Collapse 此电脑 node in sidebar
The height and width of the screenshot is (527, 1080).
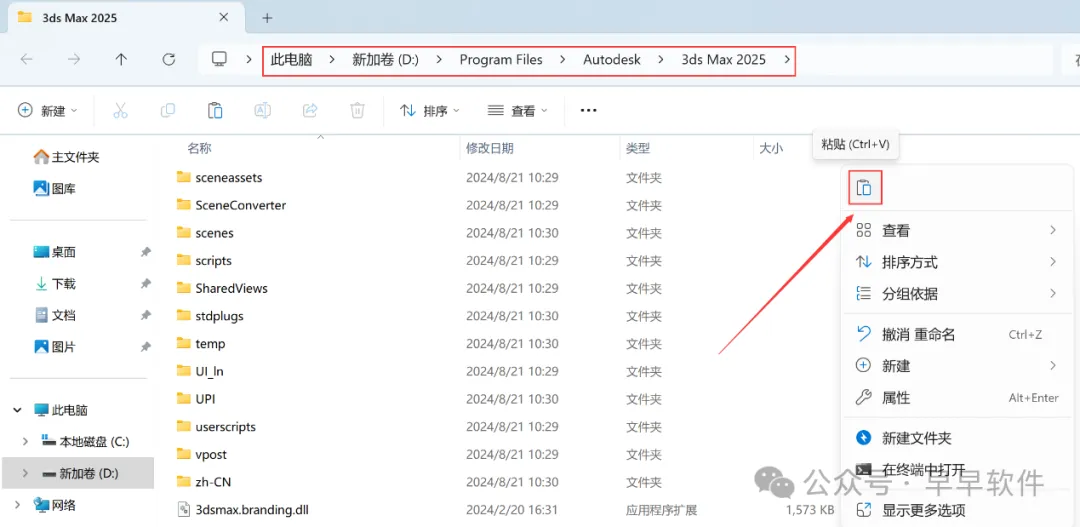[17, 410]
